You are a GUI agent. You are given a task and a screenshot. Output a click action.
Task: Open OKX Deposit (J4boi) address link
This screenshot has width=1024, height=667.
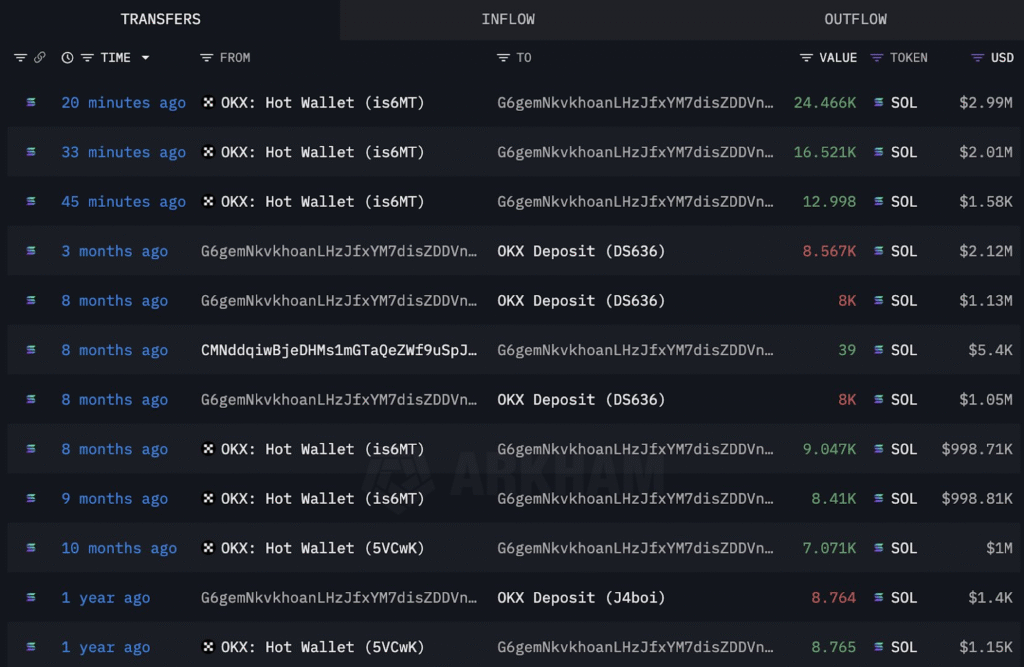click(x=581, y=598)
